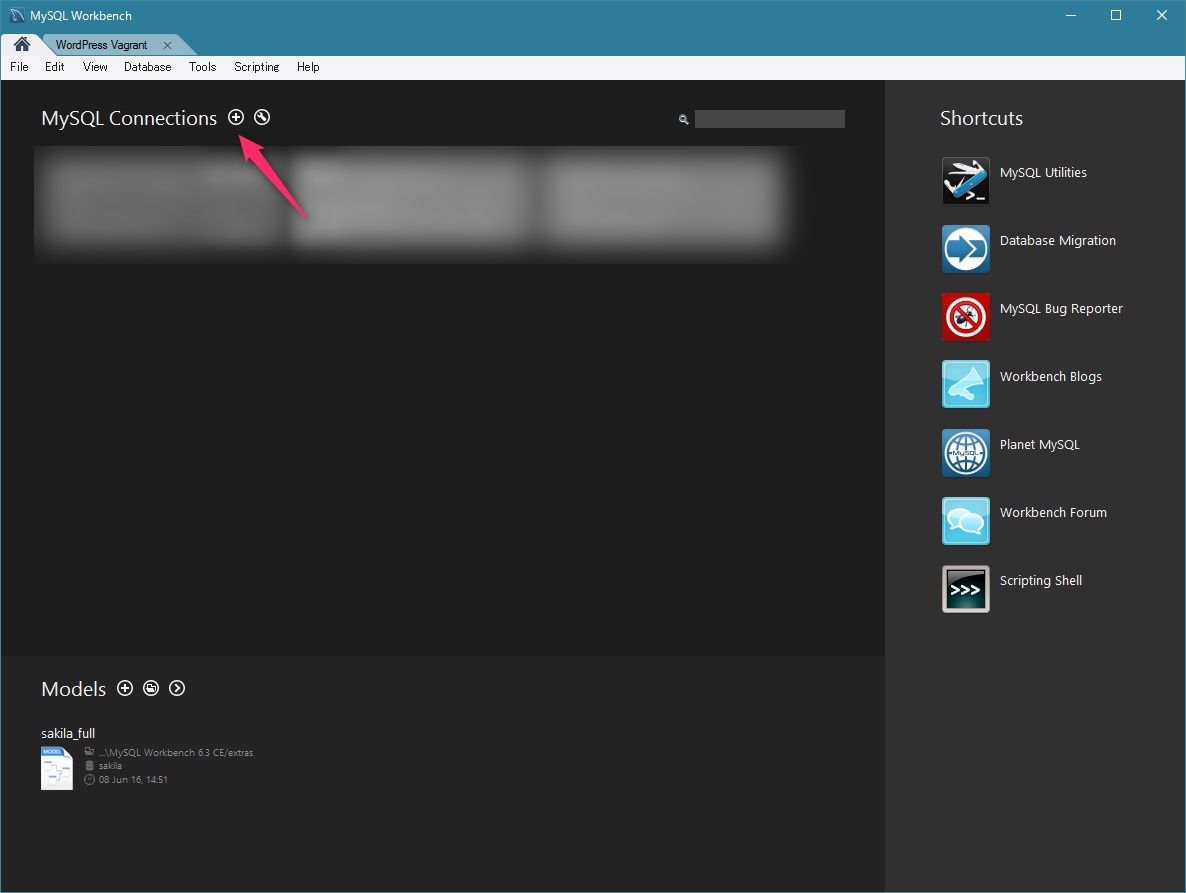Click the connections search magnifier icon

(684, 119)
